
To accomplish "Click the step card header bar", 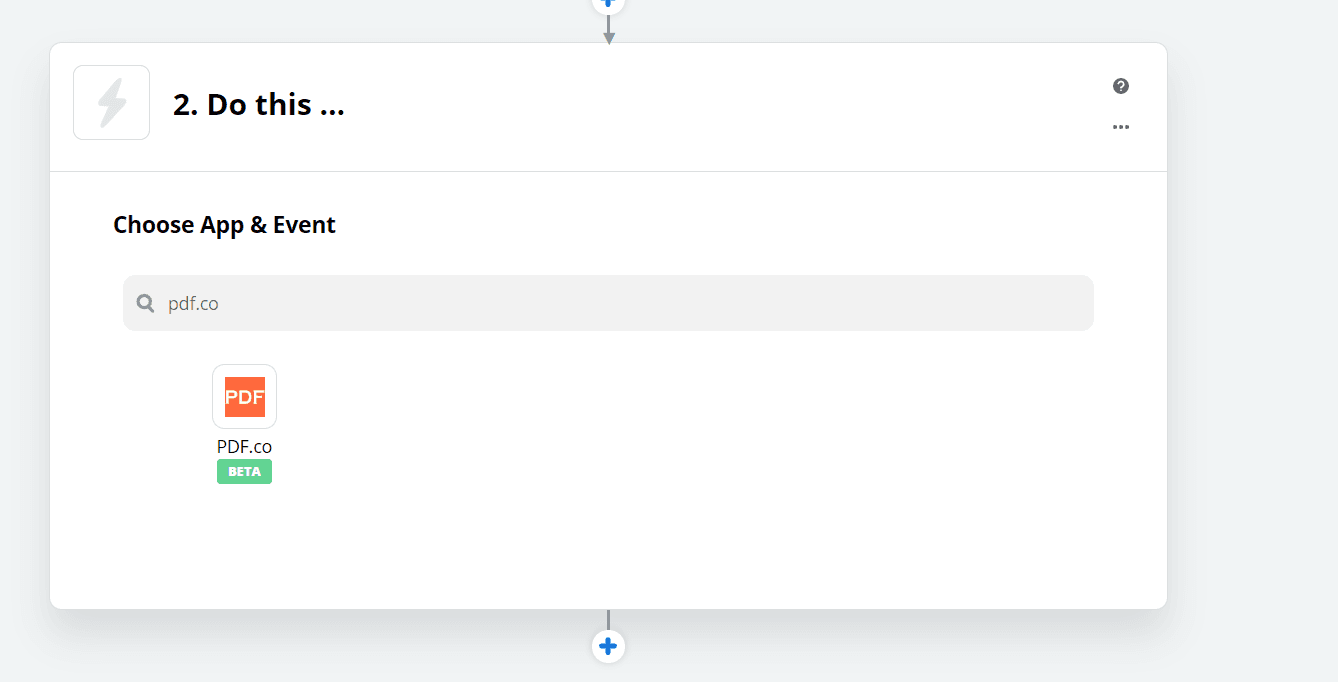I will 700,107.
